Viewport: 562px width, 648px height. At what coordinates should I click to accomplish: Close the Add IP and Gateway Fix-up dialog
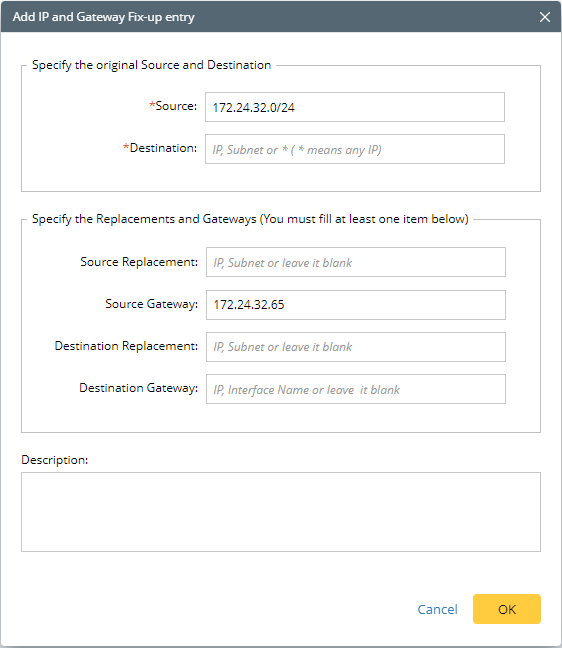545,17
